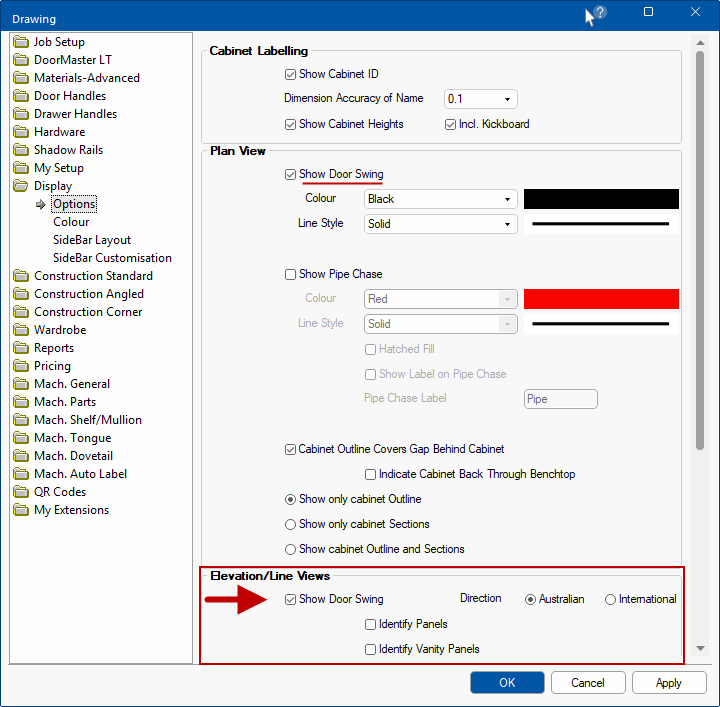
Task: Click the DoorMaster LT folder icon
Action: coord(22,60)
